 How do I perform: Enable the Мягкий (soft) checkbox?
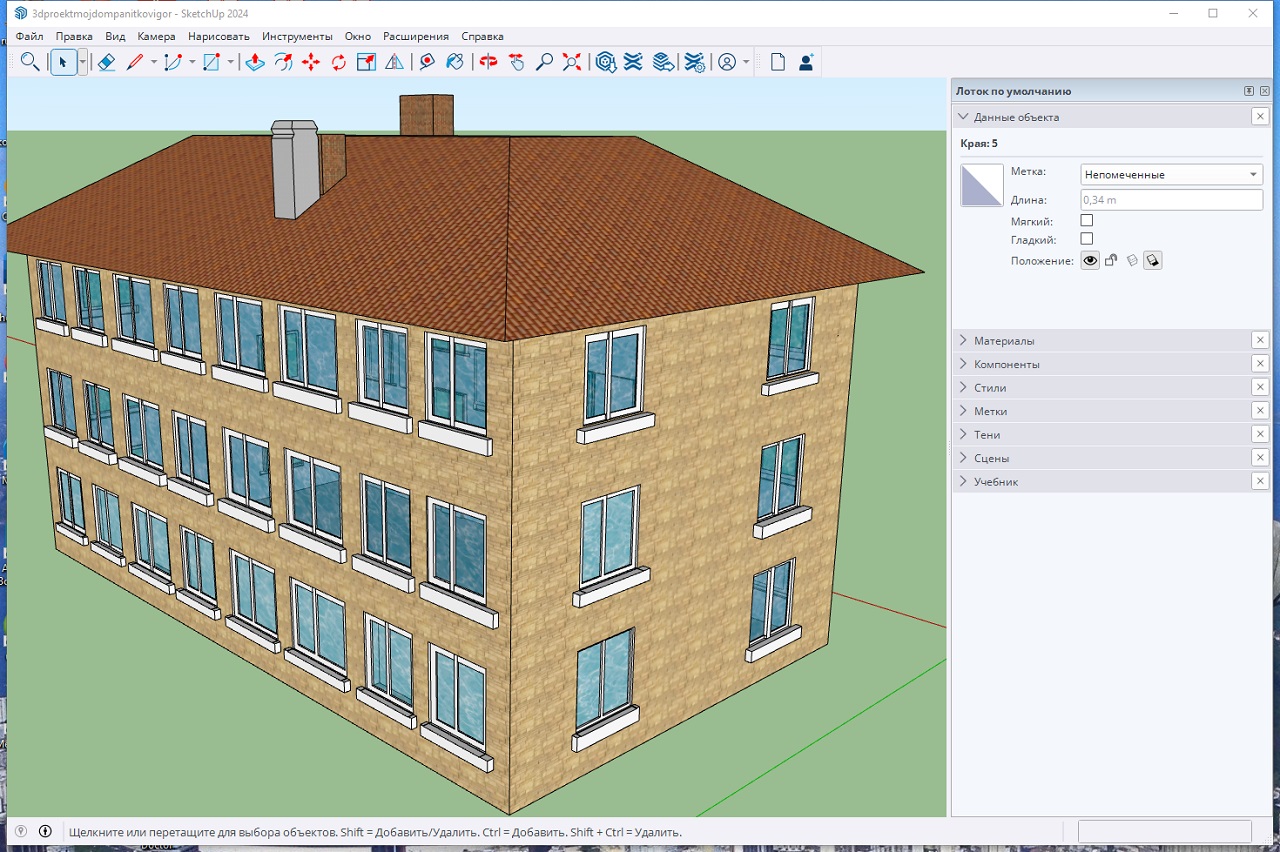pos(1087,220)
